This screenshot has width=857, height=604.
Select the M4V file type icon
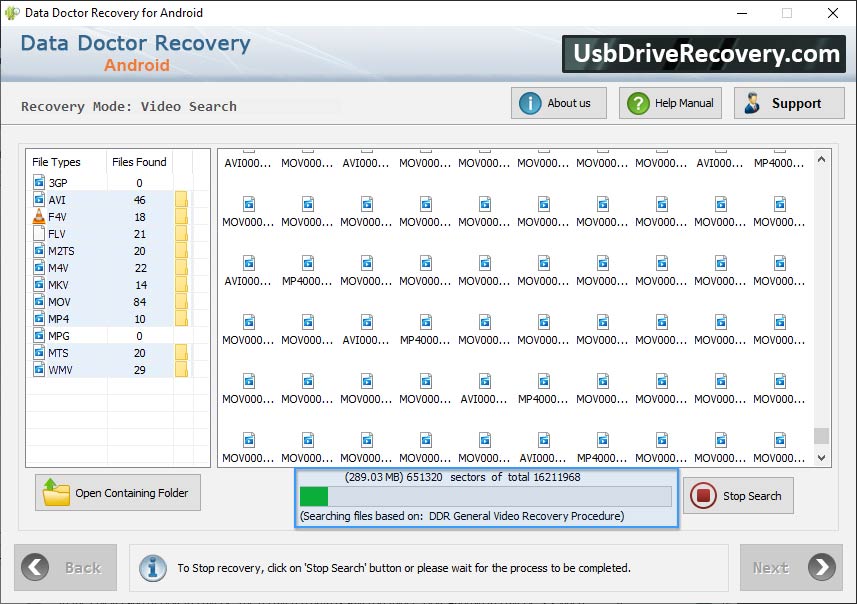coord(39,267)
